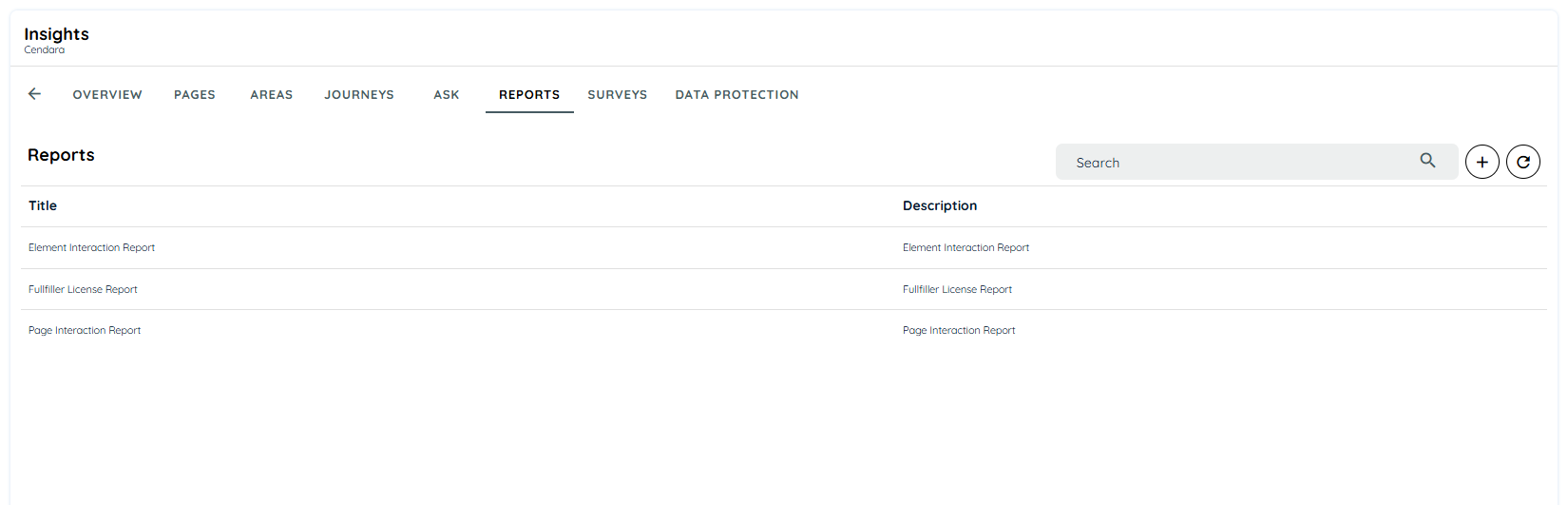Open the Journeys tab
This screenshot has height=505, width=1568.
point(359,95)
